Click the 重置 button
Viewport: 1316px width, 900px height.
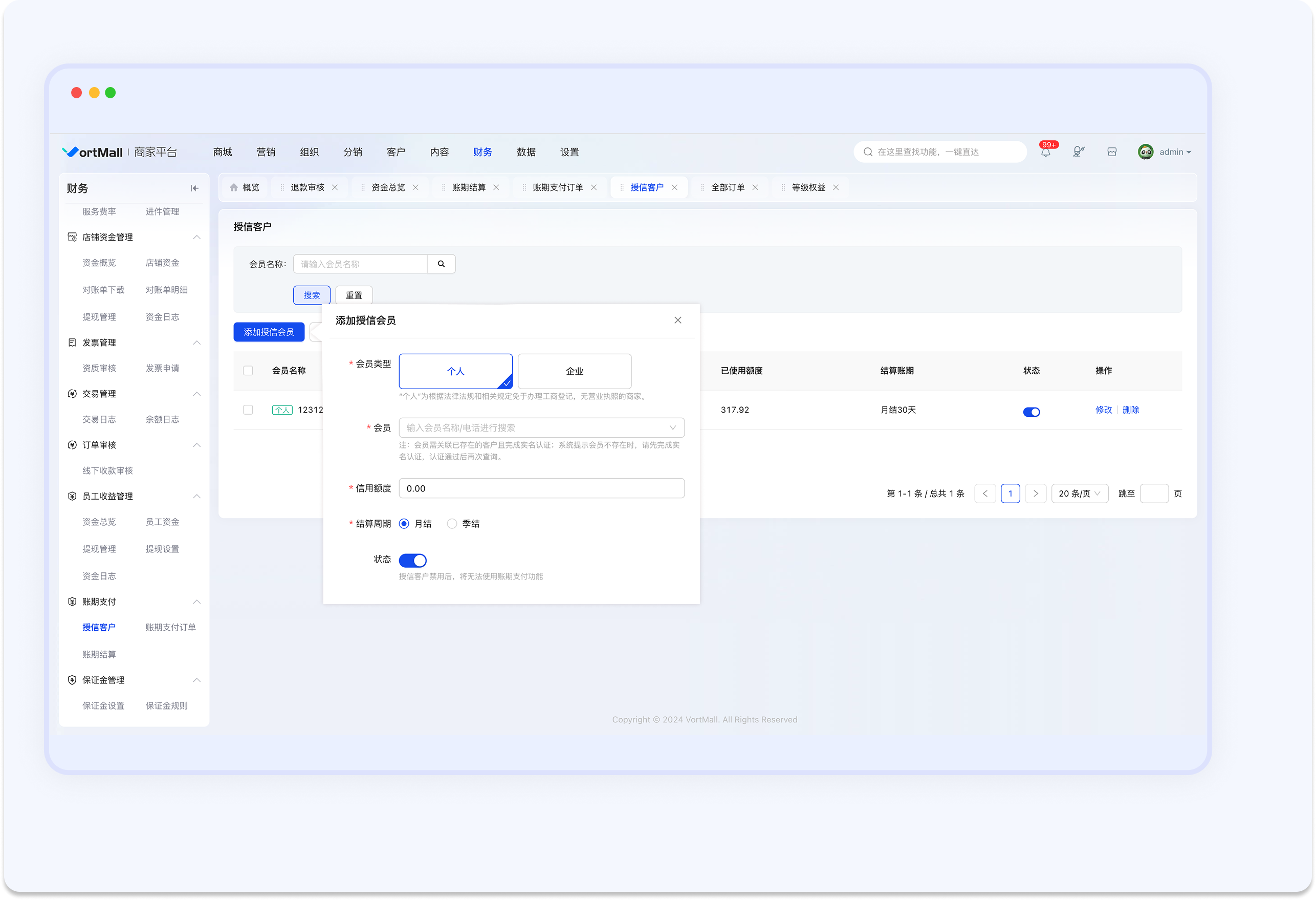pyautogui.click(x=354, y=295)
